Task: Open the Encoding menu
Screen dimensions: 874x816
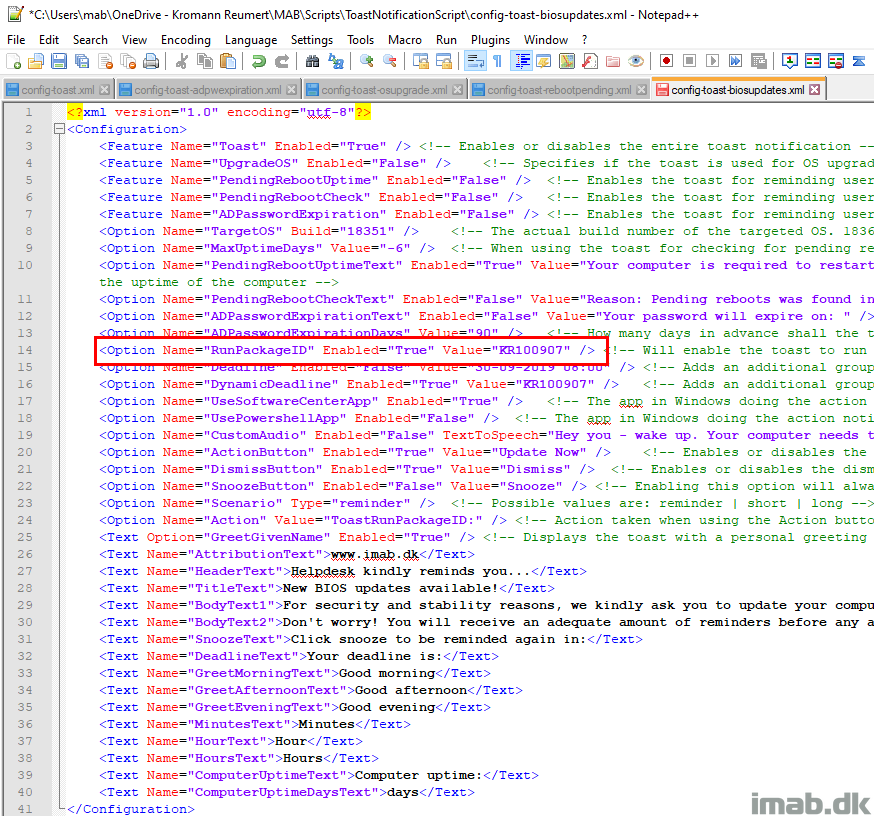Action: (186, 40)
